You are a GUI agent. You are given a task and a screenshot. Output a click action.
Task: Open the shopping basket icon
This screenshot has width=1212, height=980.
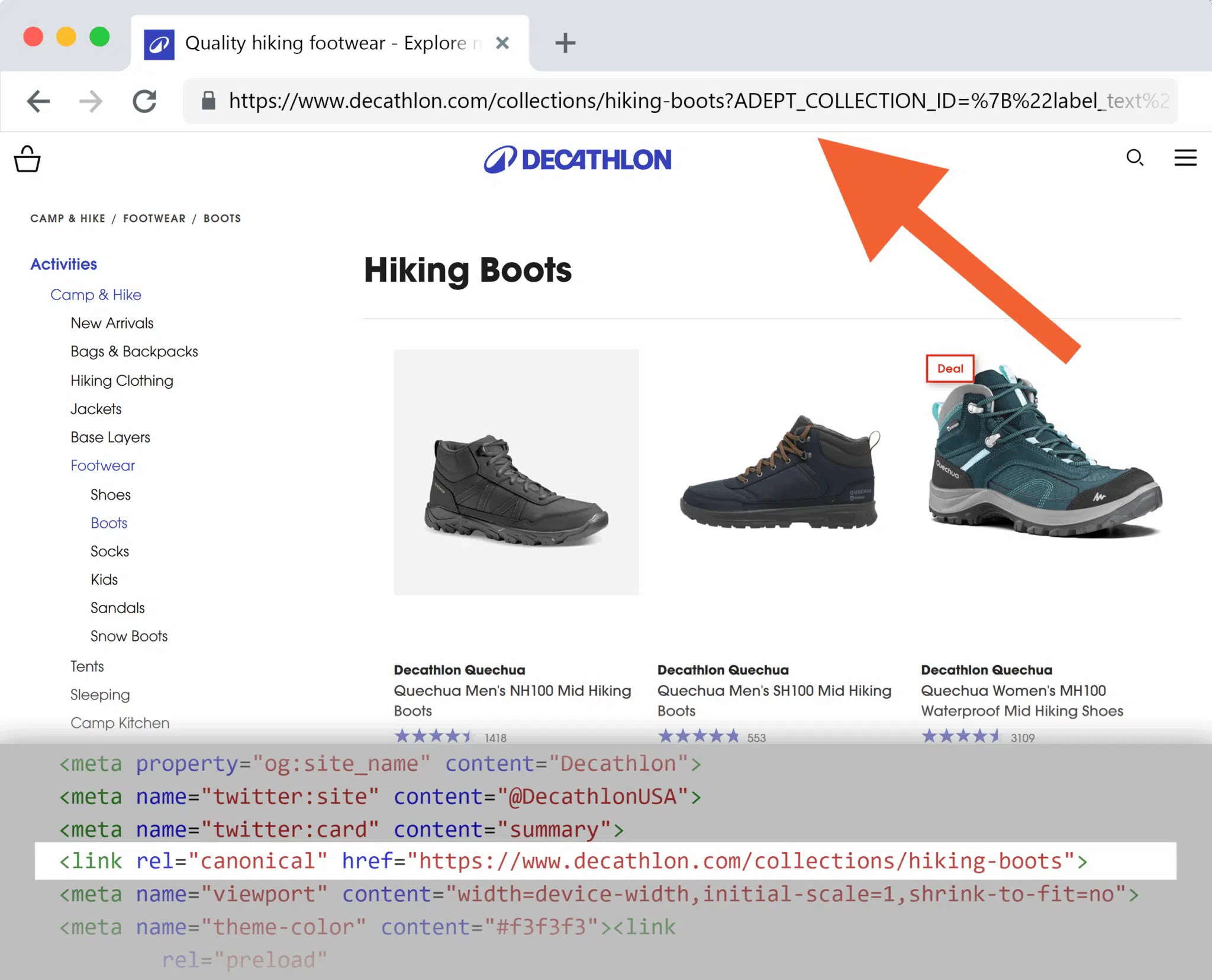[x=27, y=159]
